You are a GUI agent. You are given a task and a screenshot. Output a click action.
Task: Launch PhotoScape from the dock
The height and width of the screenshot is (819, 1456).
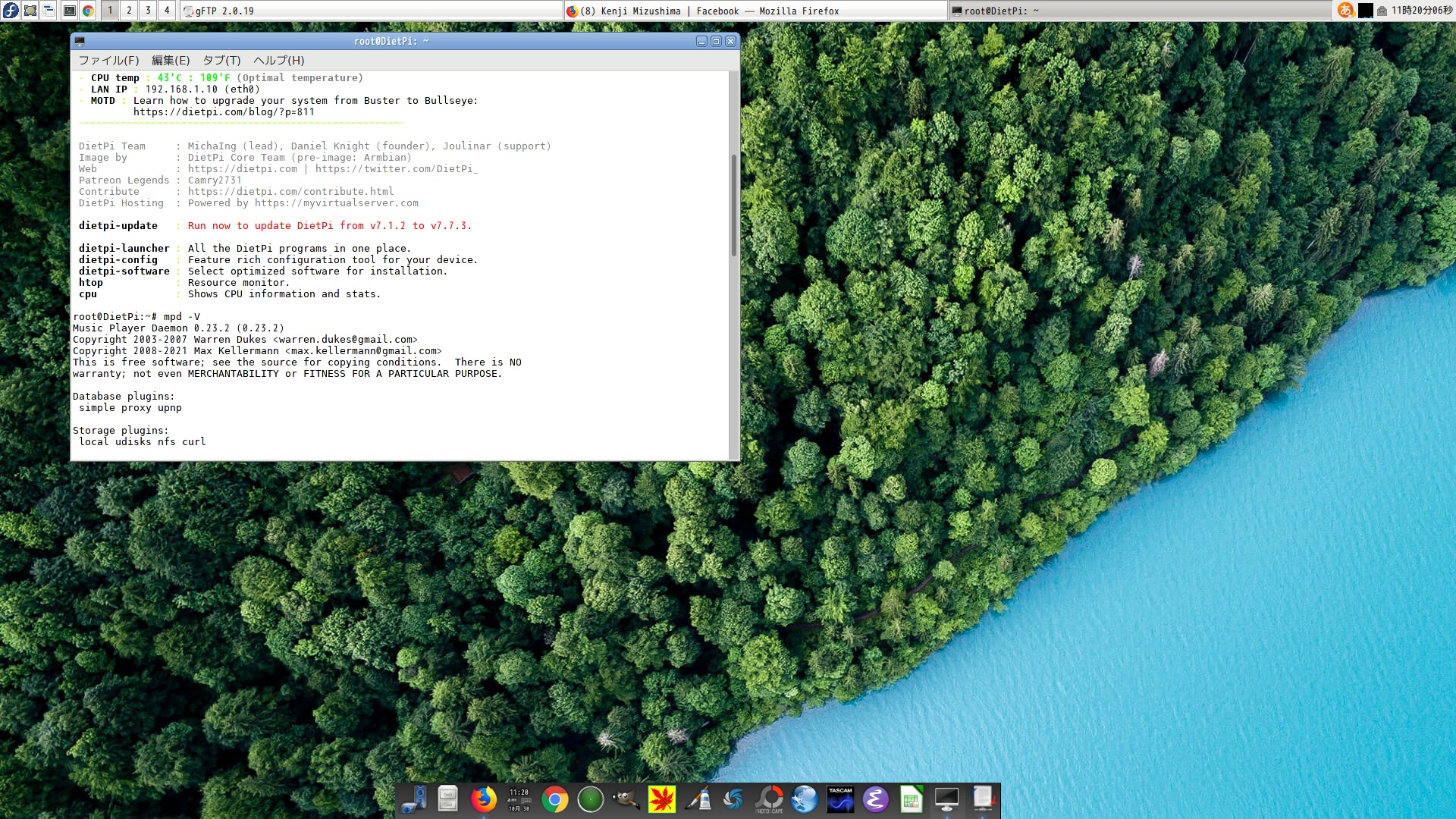(x=769, y=799)
